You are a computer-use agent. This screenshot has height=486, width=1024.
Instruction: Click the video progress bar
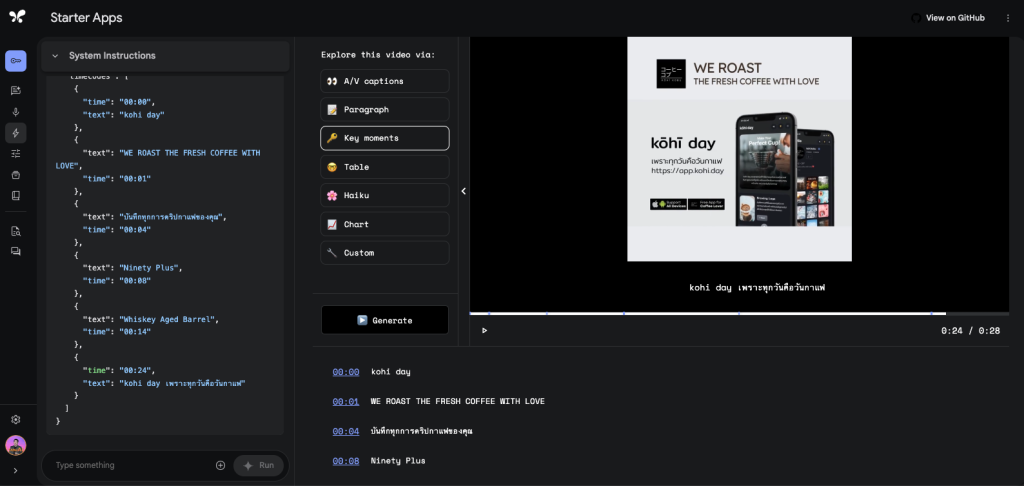click(x=739, y=314)
